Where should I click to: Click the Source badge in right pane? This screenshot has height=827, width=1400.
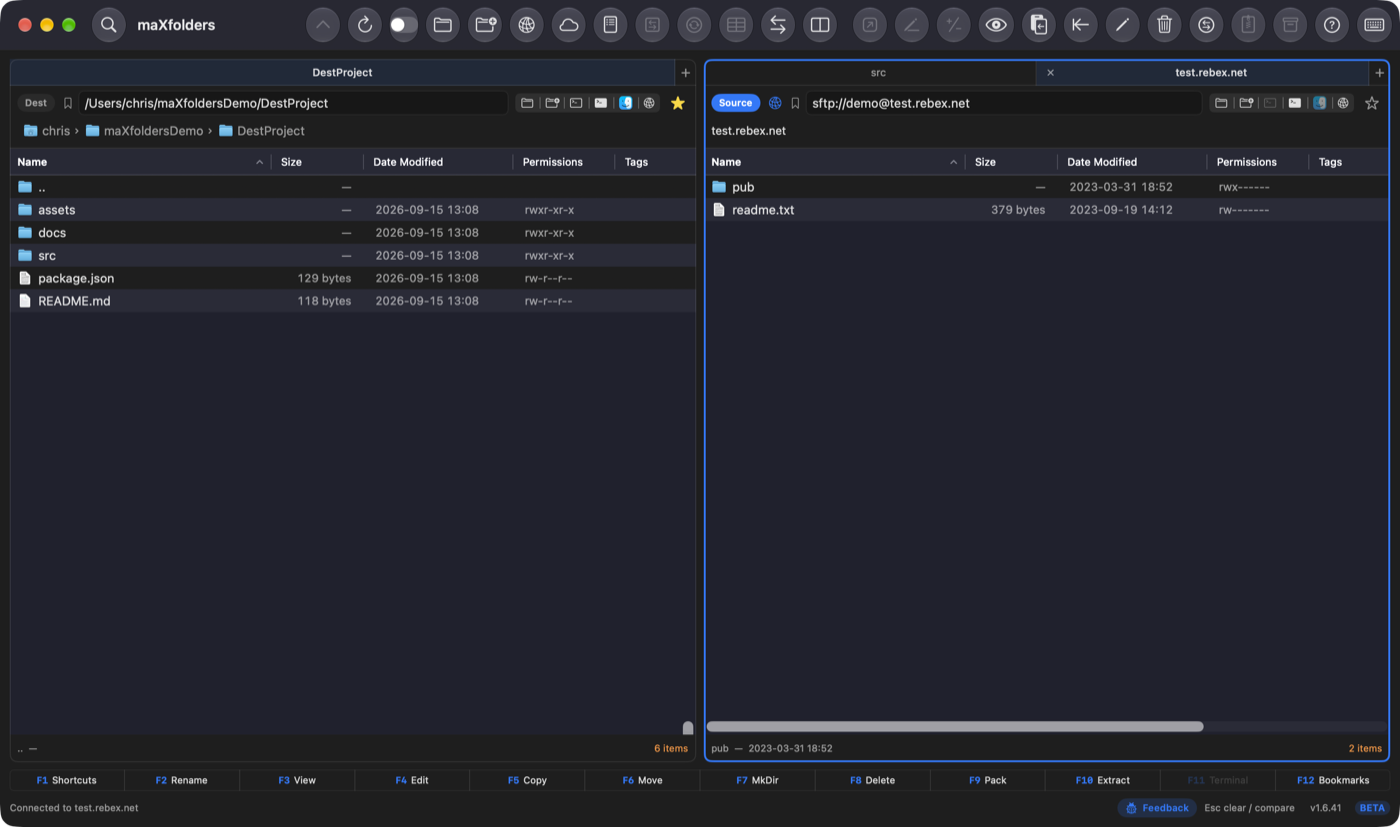[x=735, y=103]
